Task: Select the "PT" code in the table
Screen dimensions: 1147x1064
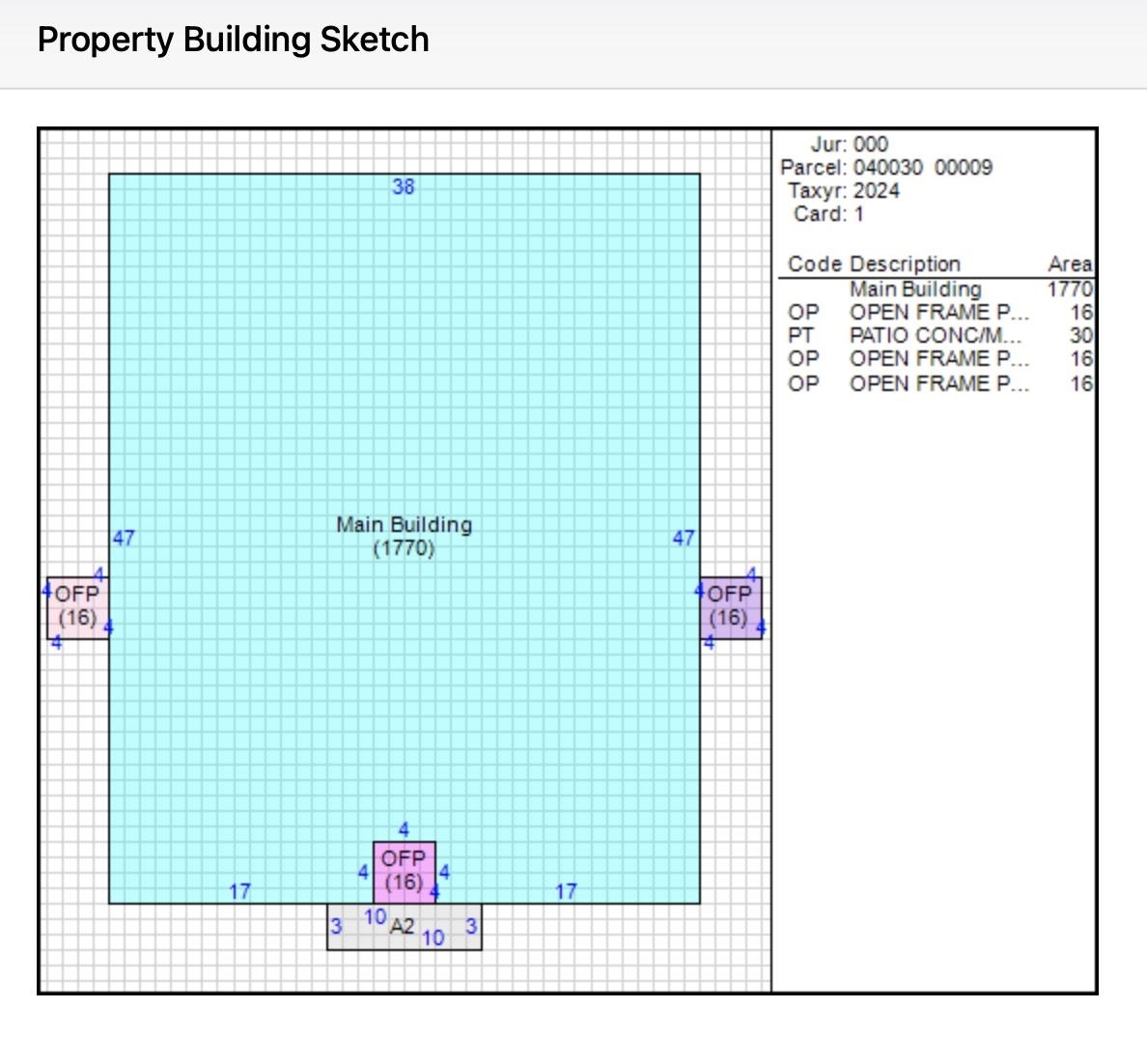Action: coord(800,336)
